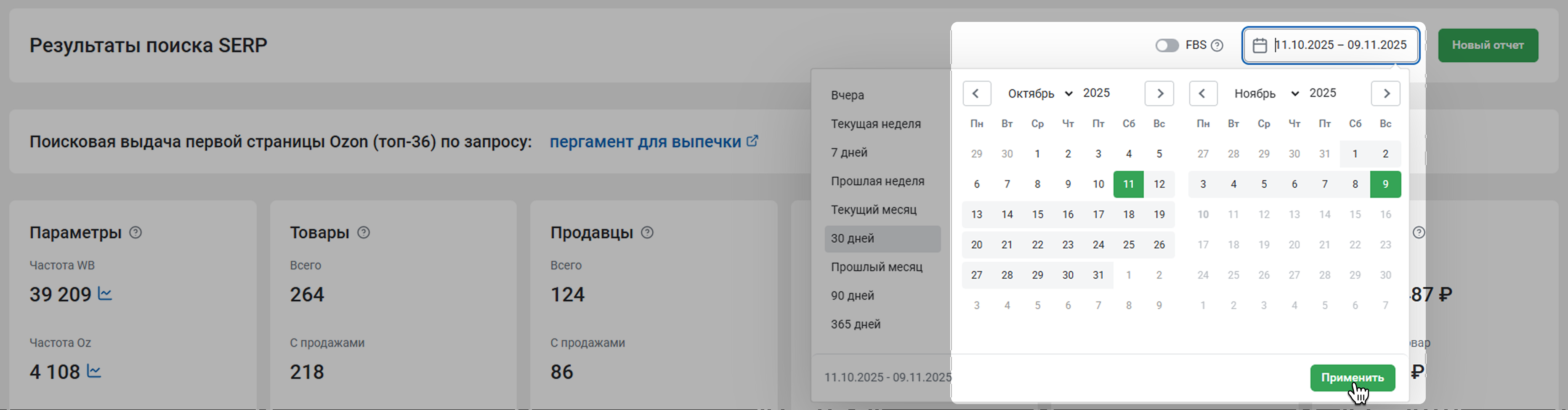
Task: Go to next month in November calendar
Action: pyautogui.click(x=1386, y=94)
